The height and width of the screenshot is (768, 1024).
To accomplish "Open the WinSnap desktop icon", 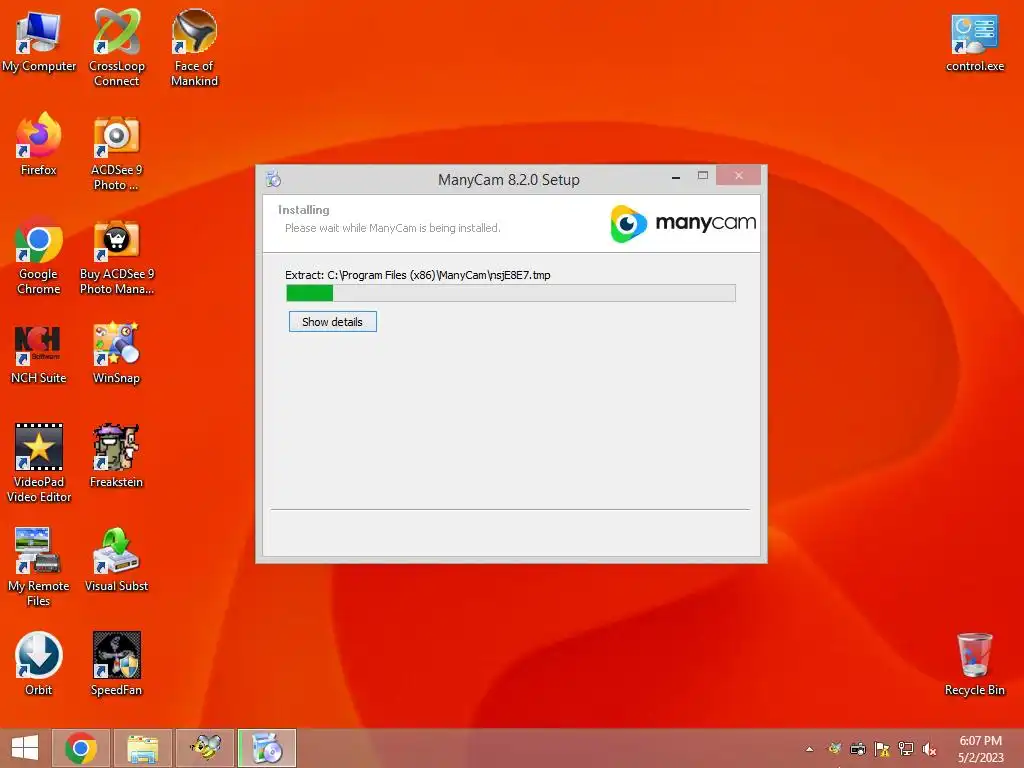I will click(x=116, y=353).
